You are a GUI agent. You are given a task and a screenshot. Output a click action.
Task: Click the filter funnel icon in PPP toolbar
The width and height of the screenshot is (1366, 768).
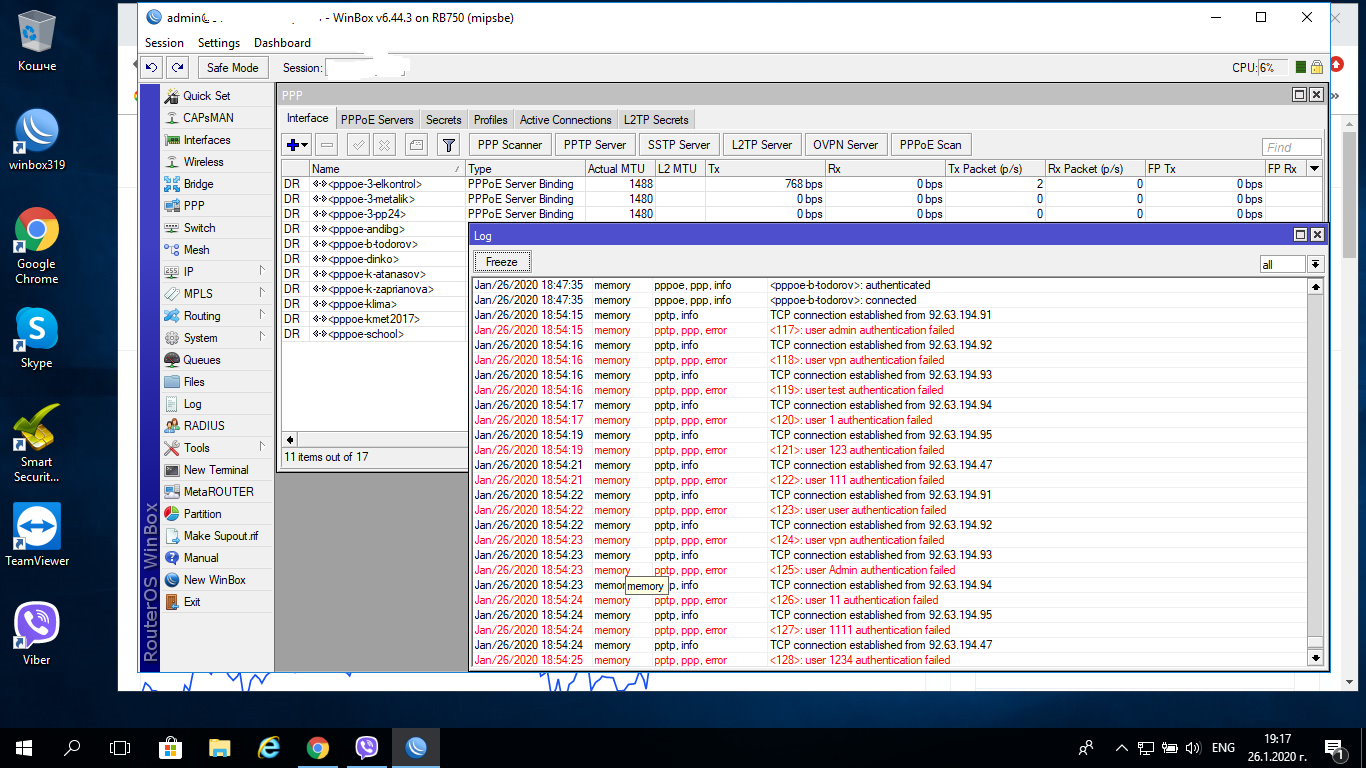tap(449, 145)
